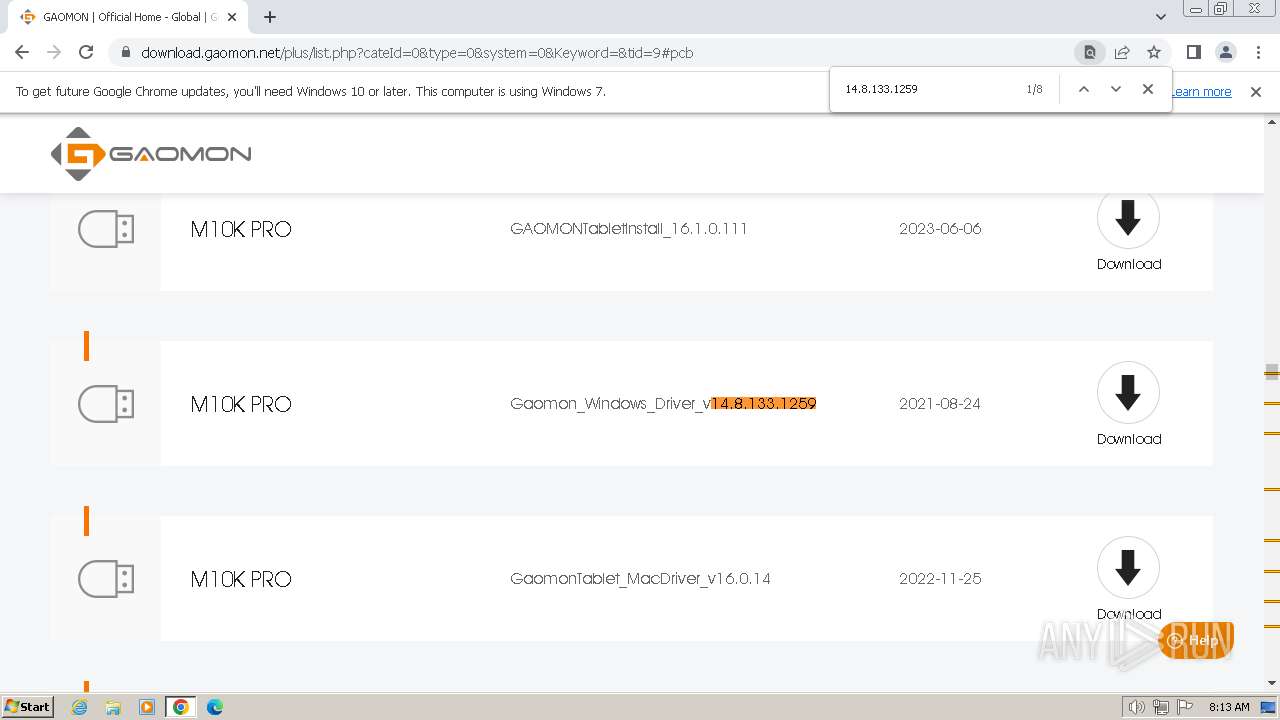Launch Internet Explorer from taskbar

(x=80, y=707)
